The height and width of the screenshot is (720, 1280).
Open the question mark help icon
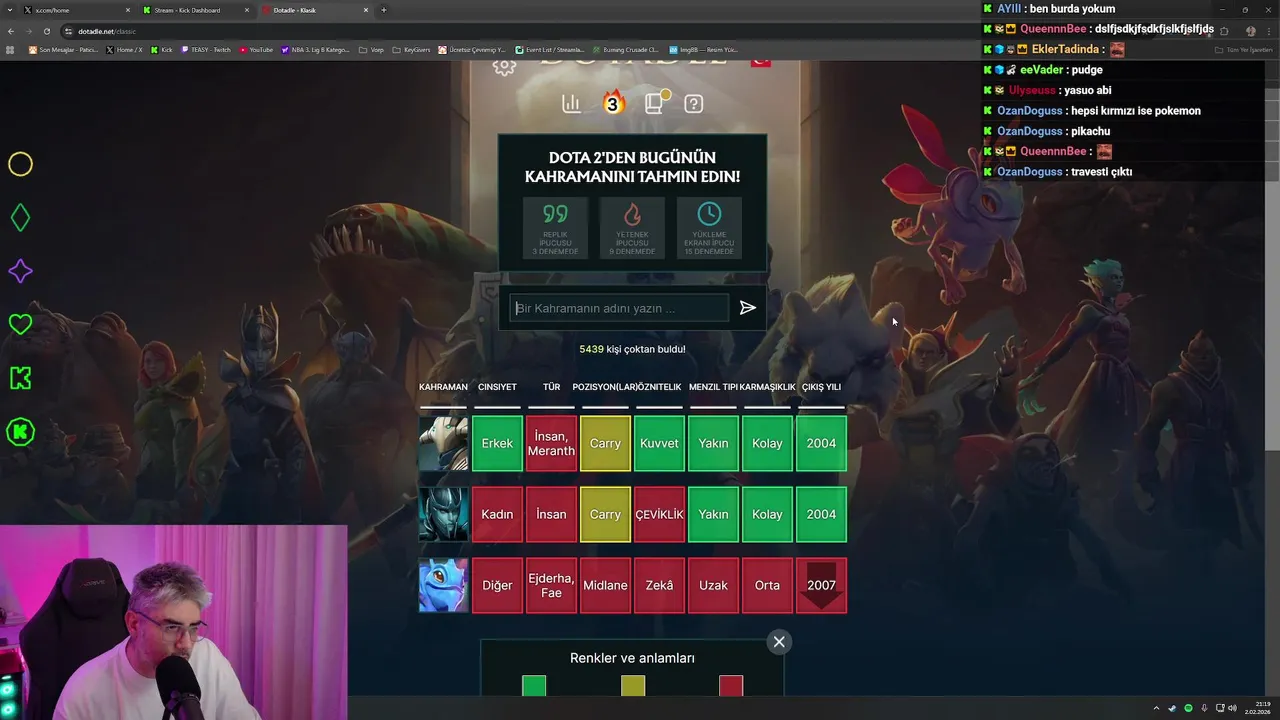(x=694, y=104)
